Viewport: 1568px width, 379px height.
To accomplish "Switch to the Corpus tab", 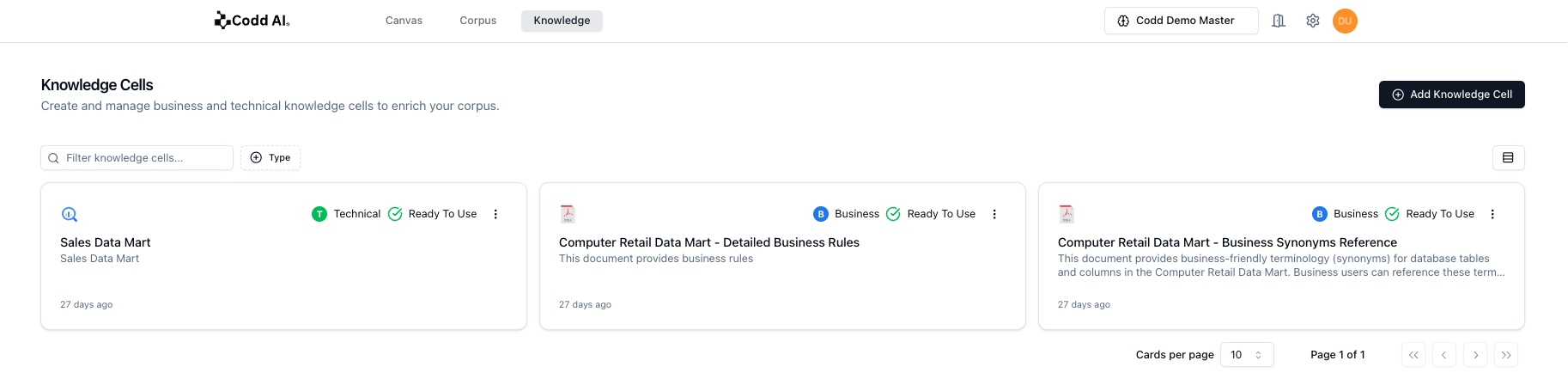I will coord(477,21).
